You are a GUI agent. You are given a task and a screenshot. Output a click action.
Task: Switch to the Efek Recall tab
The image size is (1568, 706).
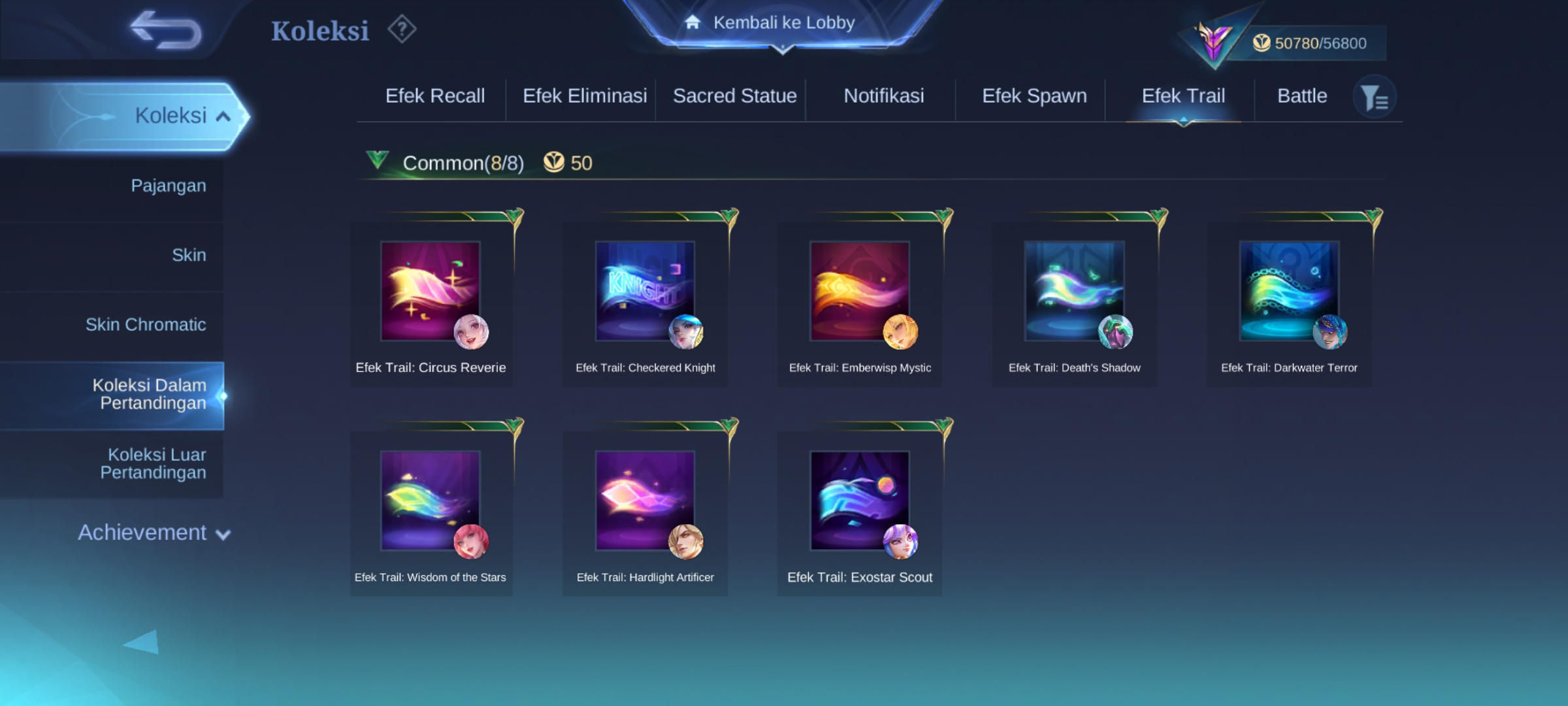(434, 96)
